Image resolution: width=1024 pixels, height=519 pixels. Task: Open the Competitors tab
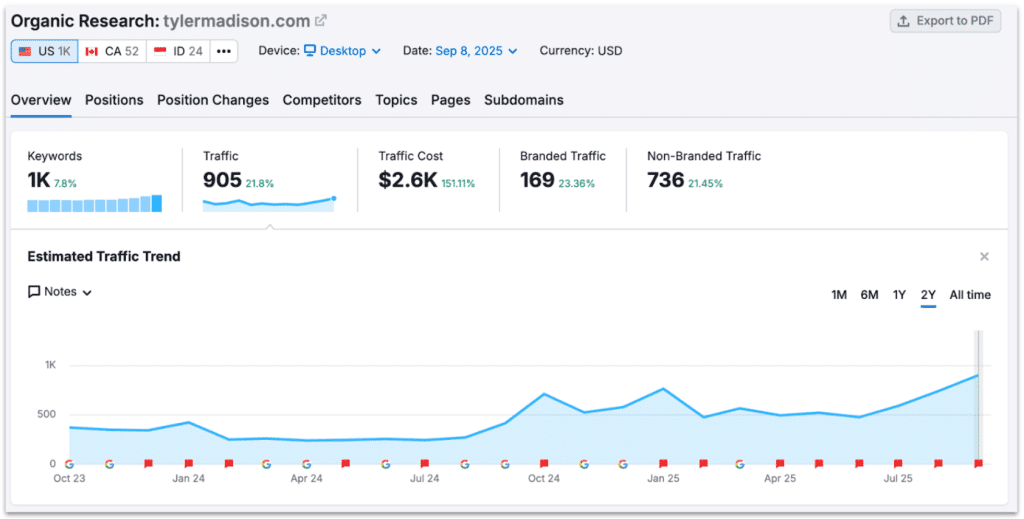322,100
